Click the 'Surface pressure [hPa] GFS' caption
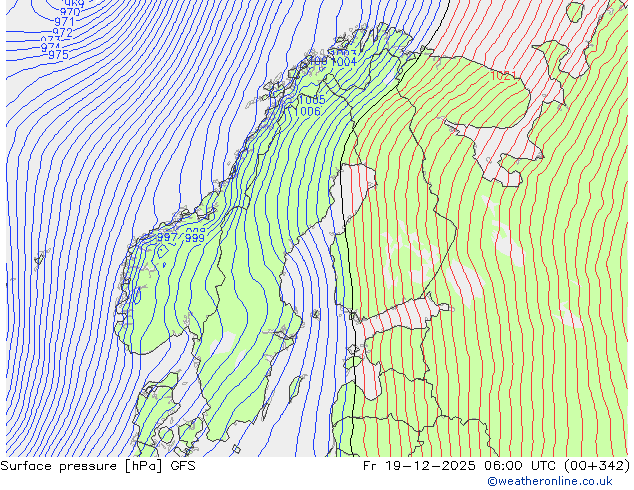Image resolution: width=634 pixels, height=490 pixels. point(98,466)
